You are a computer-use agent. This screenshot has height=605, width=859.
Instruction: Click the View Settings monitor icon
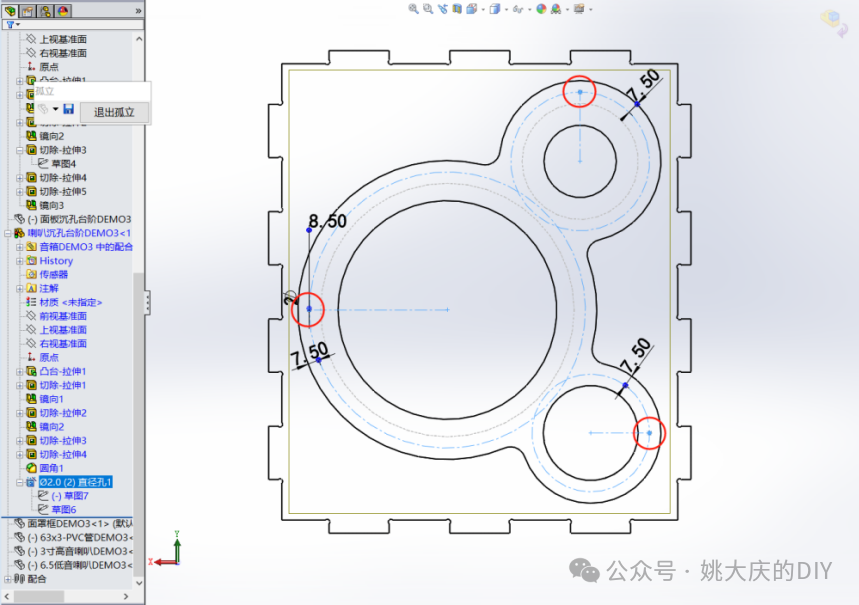coord(579,9)
